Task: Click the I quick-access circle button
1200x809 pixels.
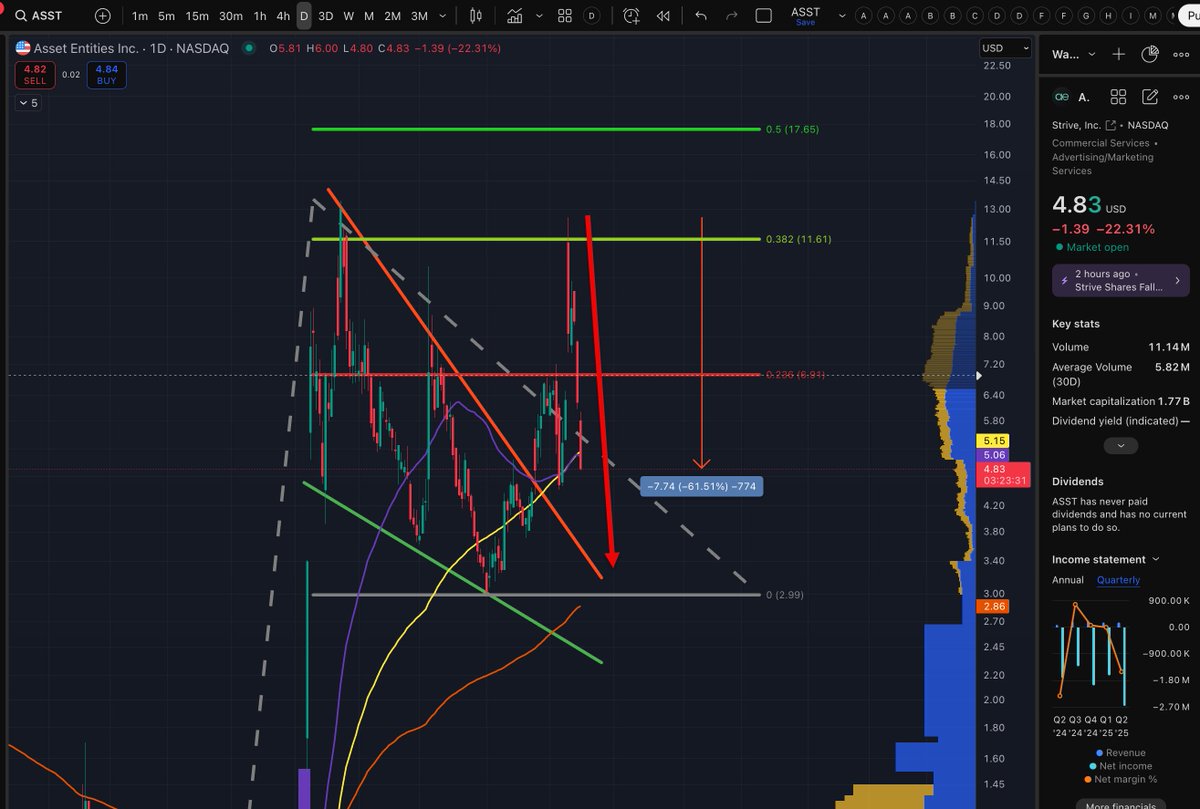Action: tap(1131, 16)
